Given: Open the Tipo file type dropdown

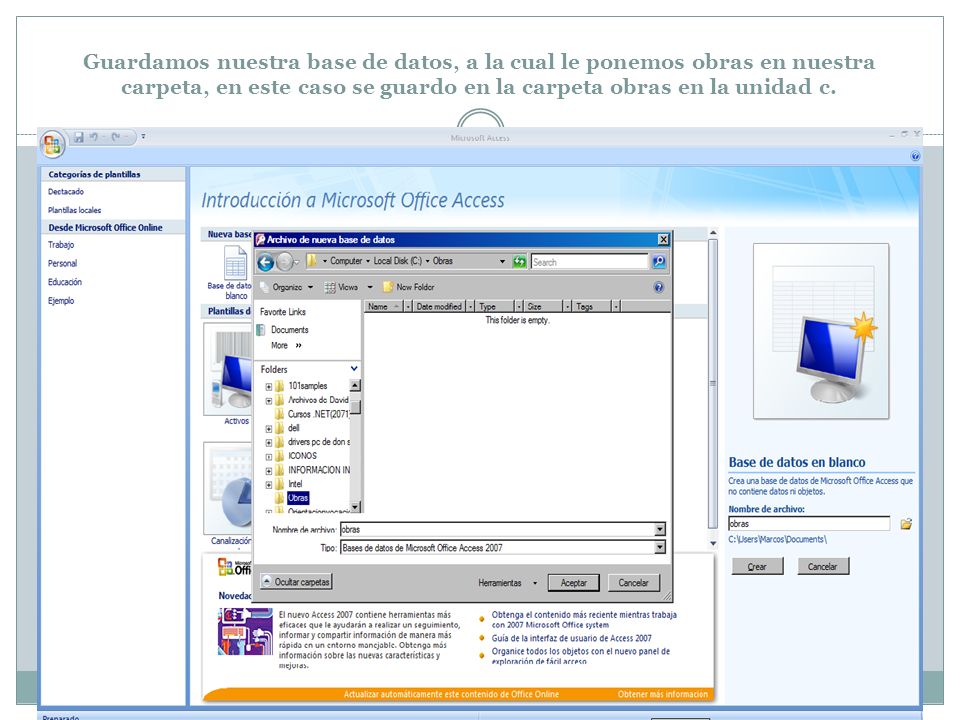Looking at the screenshot, I should [x=659, y=548].
